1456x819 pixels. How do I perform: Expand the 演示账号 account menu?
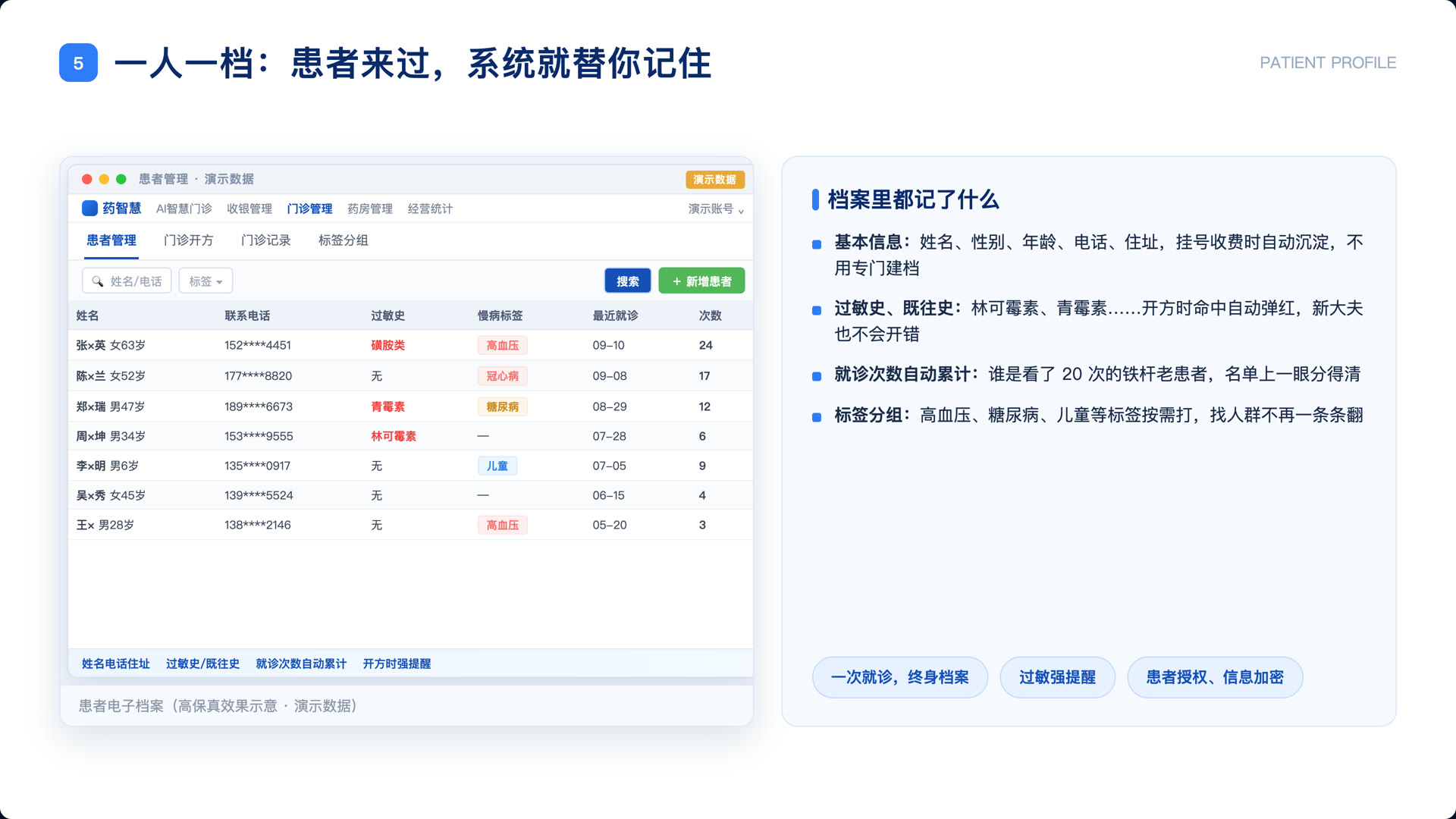click(716, 209)
